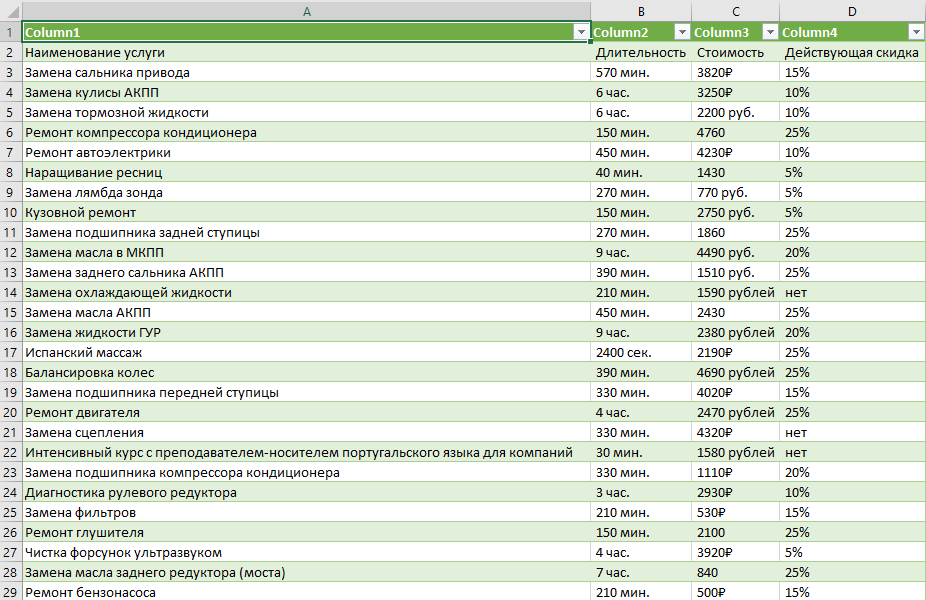Select cell 'Замена сальника привода'
This screenshot has width=926, height=600.
click(x=307, y=73)
